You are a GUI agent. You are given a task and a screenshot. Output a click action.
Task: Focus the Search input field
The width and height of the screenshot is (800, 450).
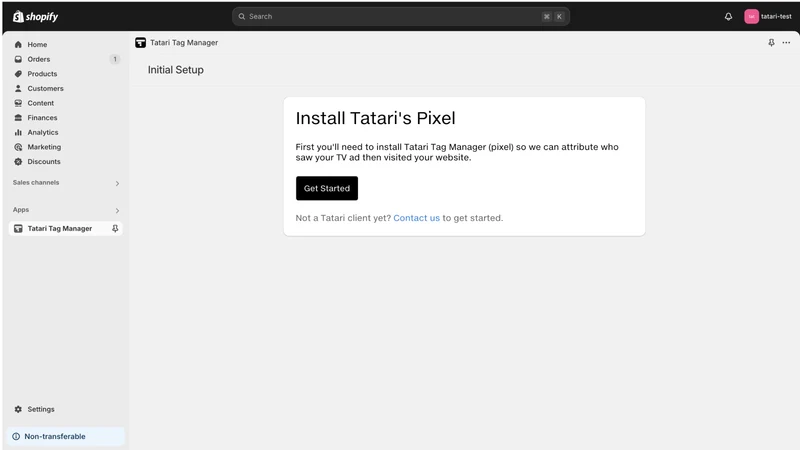coord(401,16)
